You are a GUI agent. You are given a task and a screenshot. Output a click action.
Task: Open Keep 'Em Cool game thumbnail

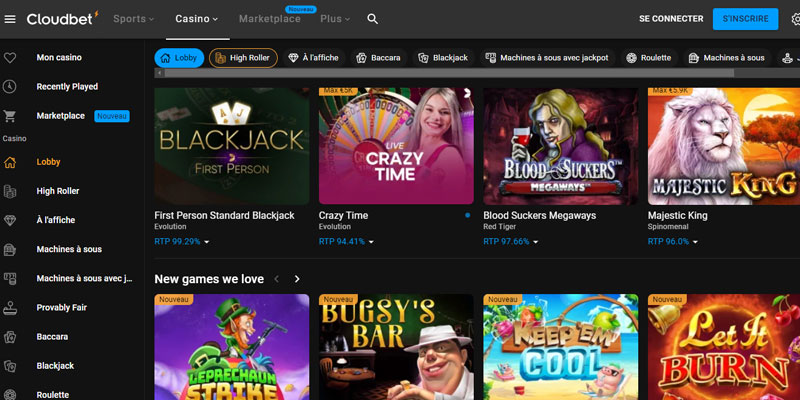[561, 347]
